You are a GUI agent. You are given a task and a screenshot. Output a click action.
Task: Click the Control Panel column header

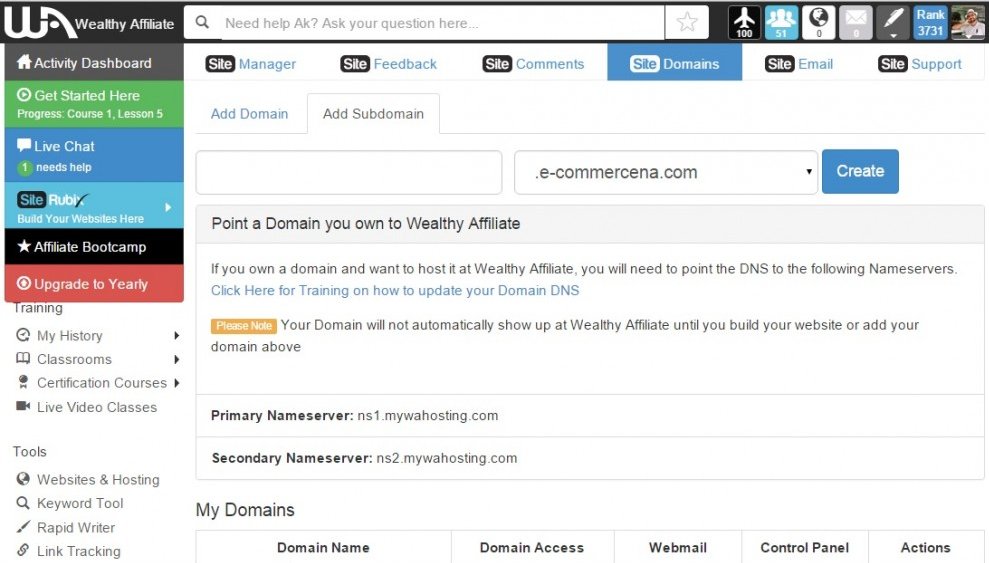coord(805,547)
